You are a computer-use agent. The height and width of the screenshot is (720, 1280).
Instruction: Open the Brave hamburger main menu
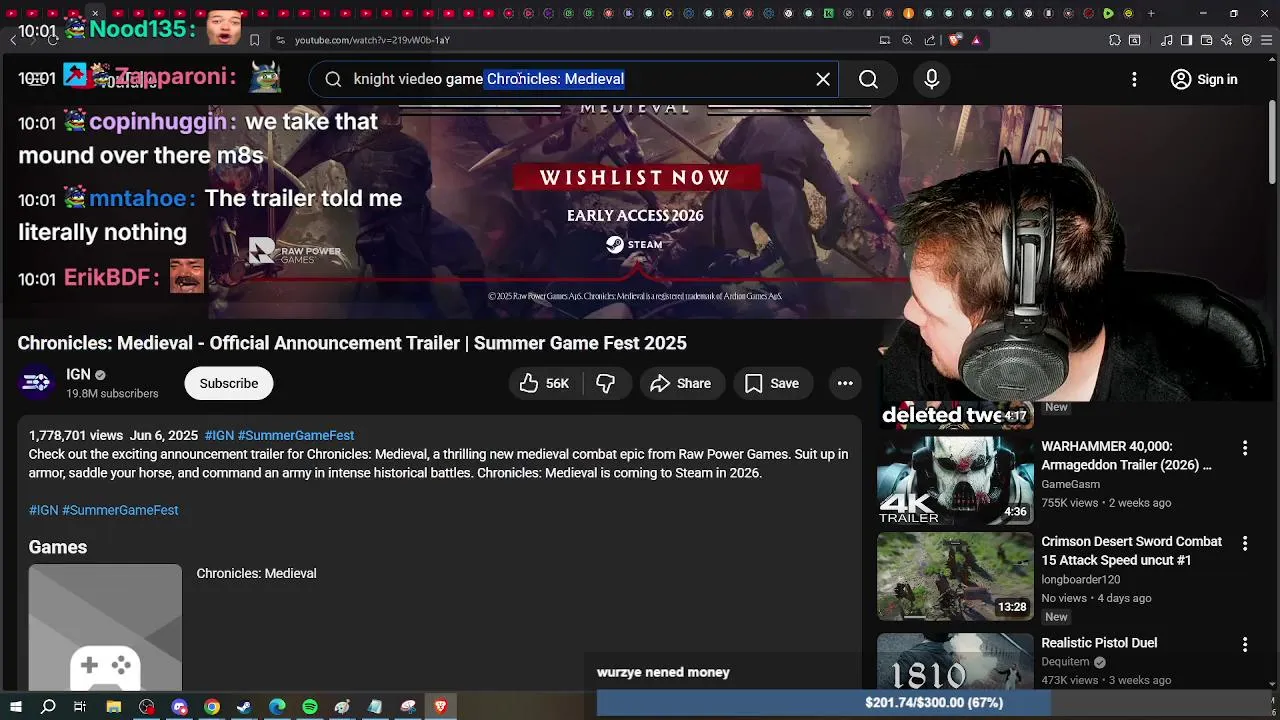[x=1266, y=40]
